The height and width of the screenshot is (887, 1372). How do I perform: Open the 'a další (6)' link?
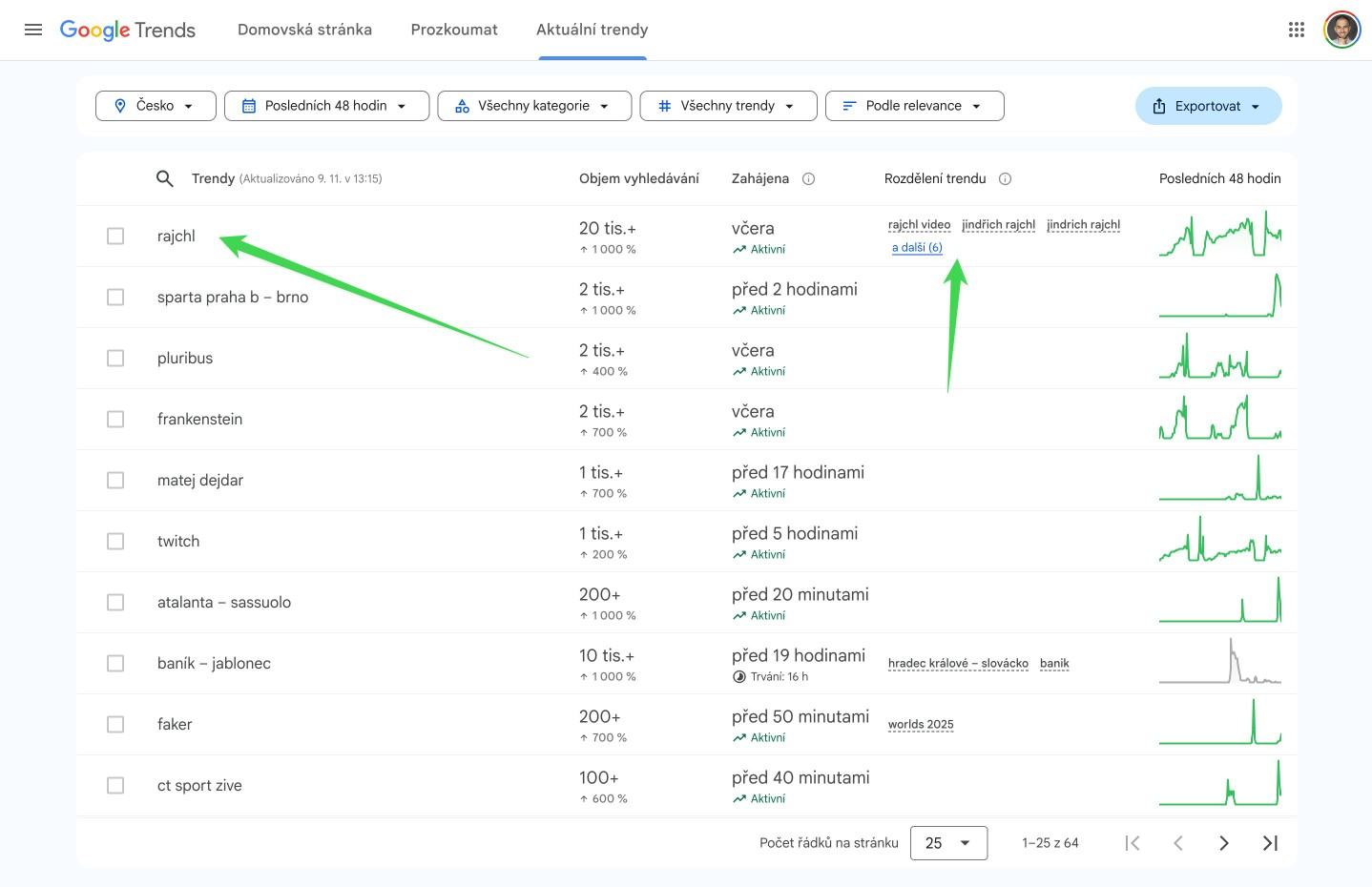917,247
